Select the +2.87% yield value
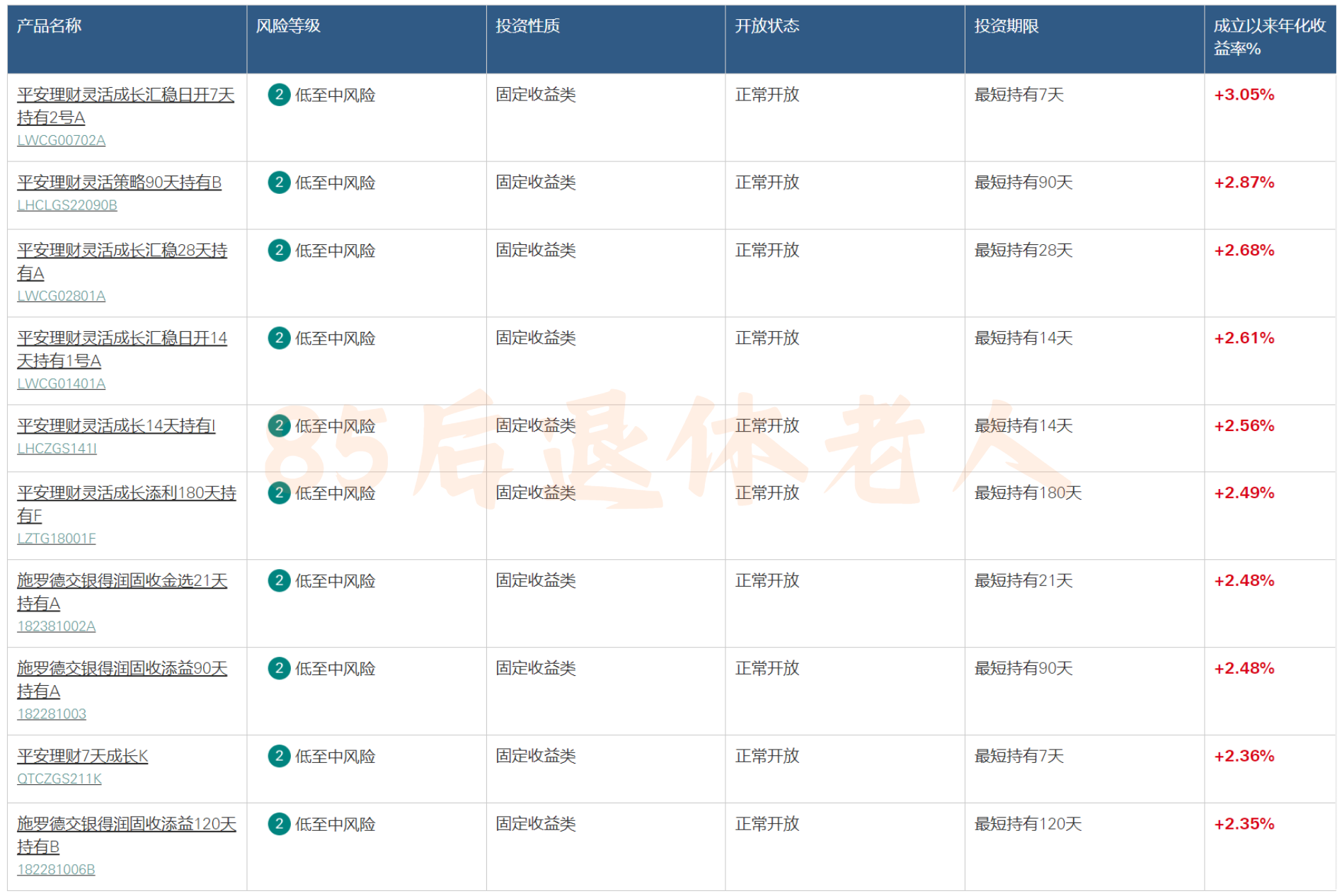Screen dimensions: 1342x896 (x=1244, y=183)
